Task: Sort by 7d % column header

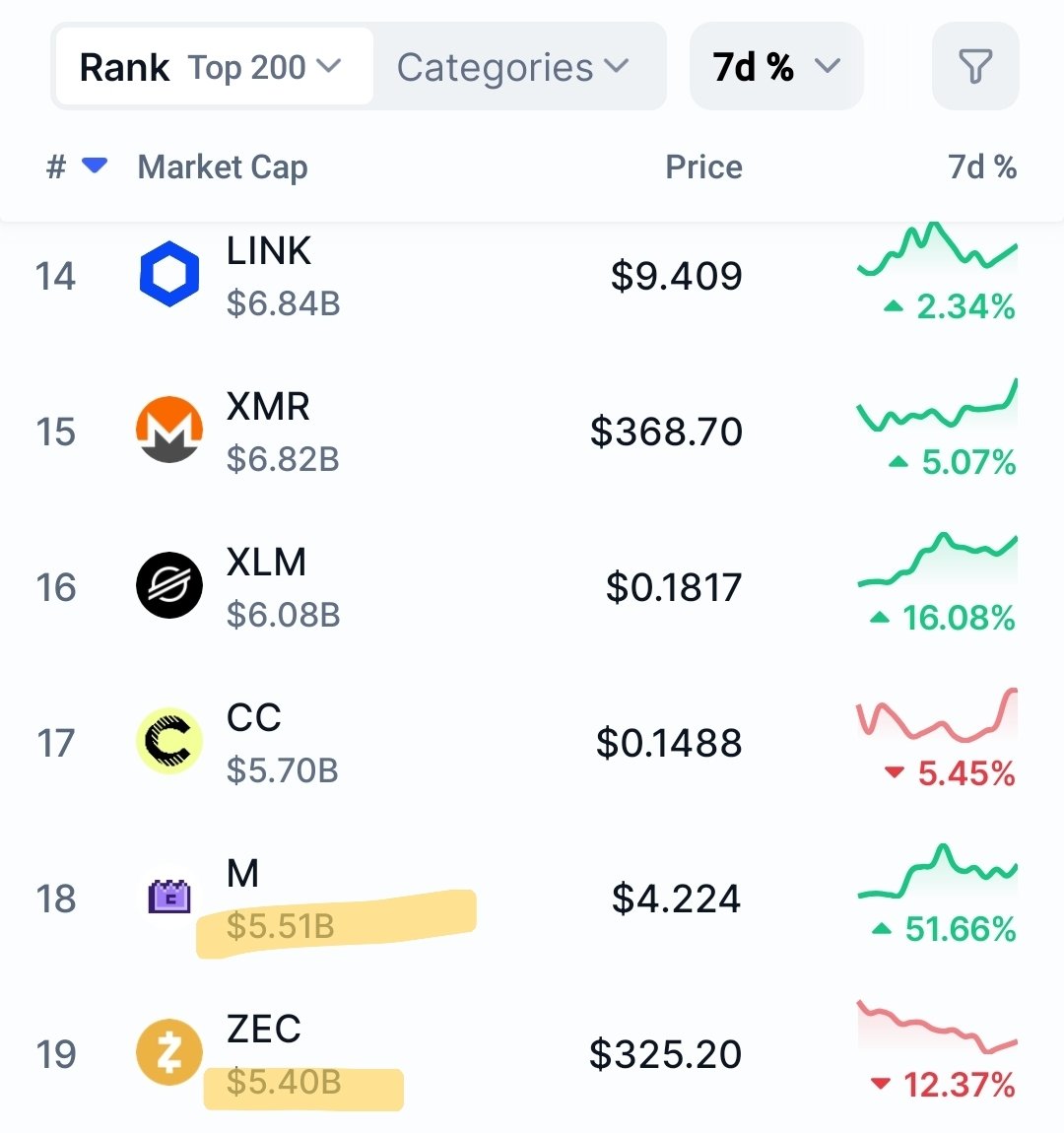Action: tap(981, 167)
